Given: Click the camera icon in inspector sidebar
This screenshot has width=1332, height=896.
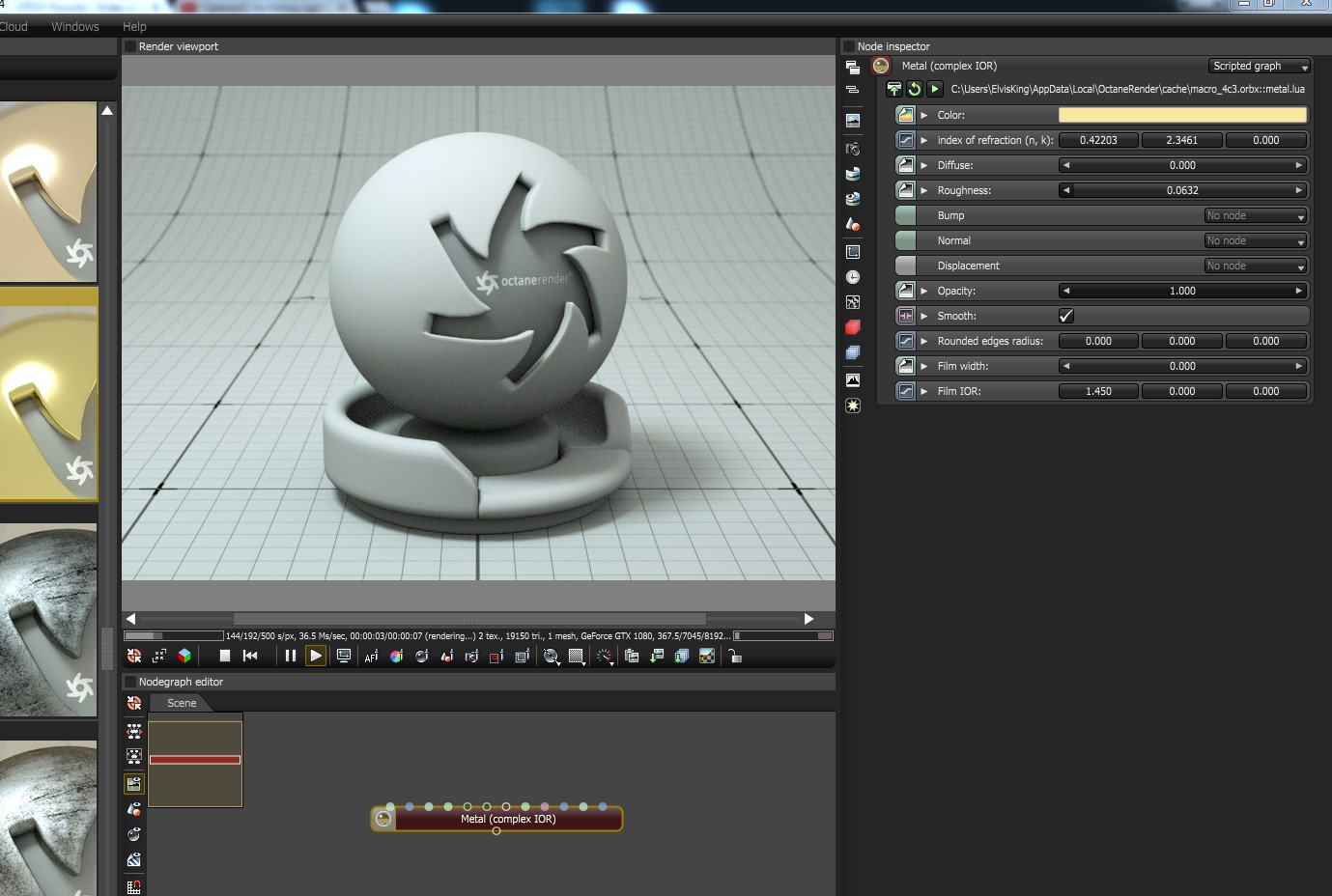Looking at the screenshot, I should tap(853, 149).
